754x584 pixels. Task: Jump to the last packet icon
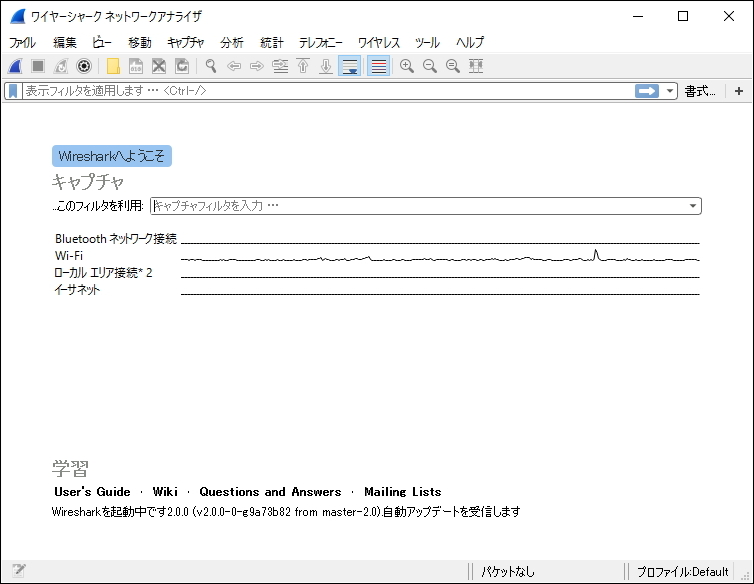point(326,66)
